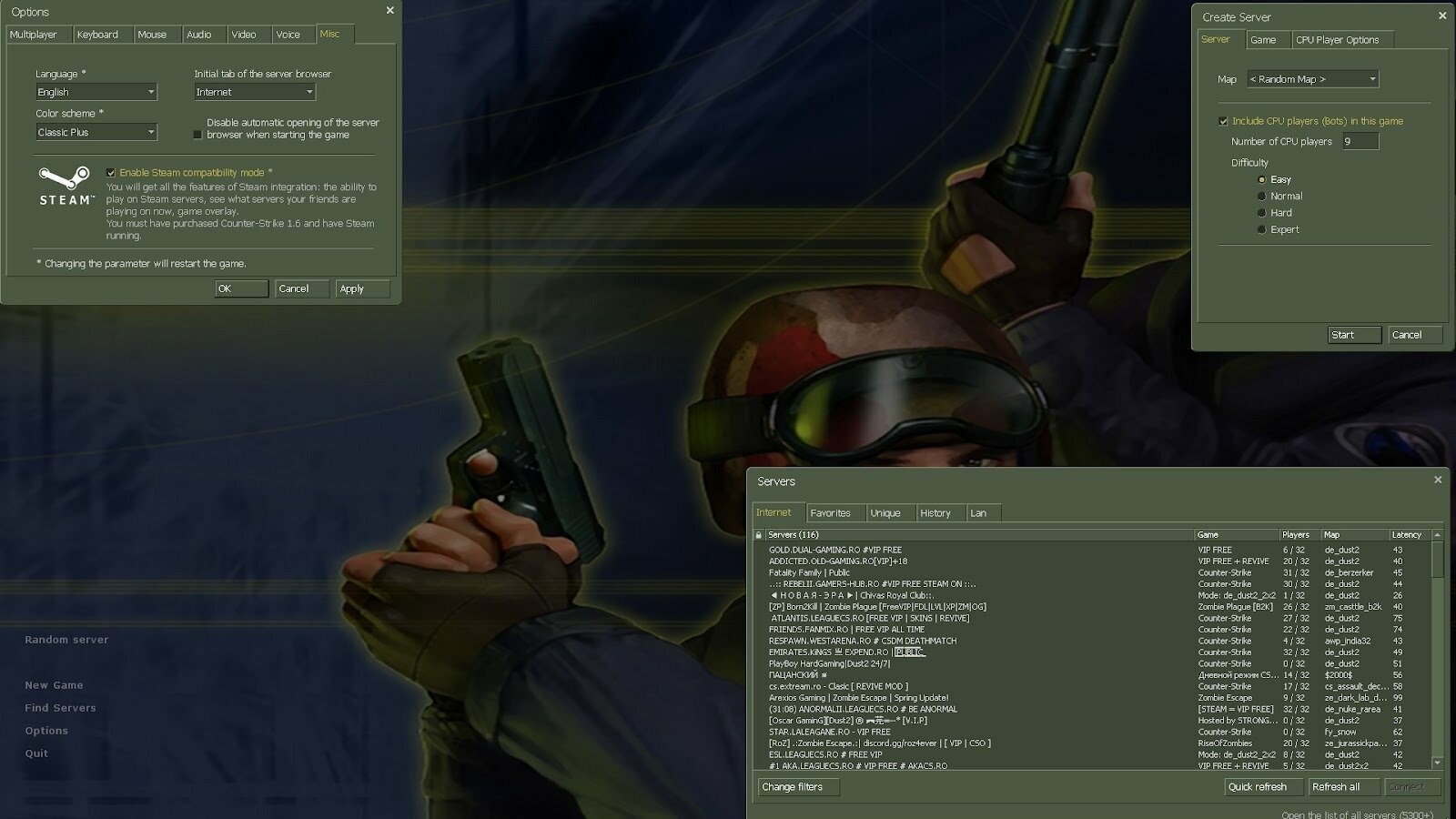Click the server list scroll-down arrow

pyautogui.click(x=1438, y=763)
